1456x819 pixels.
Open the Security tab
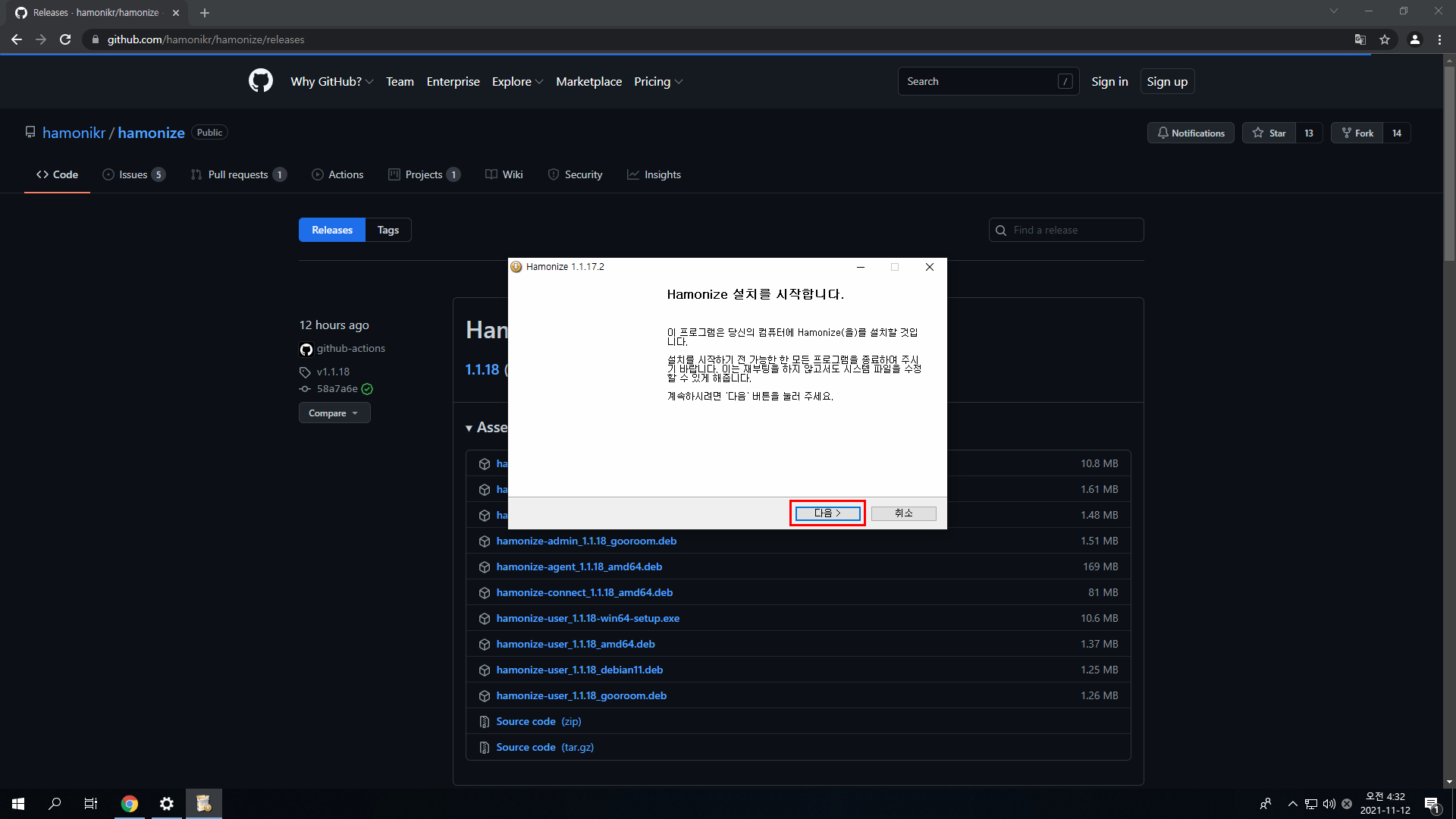[575, 174]
